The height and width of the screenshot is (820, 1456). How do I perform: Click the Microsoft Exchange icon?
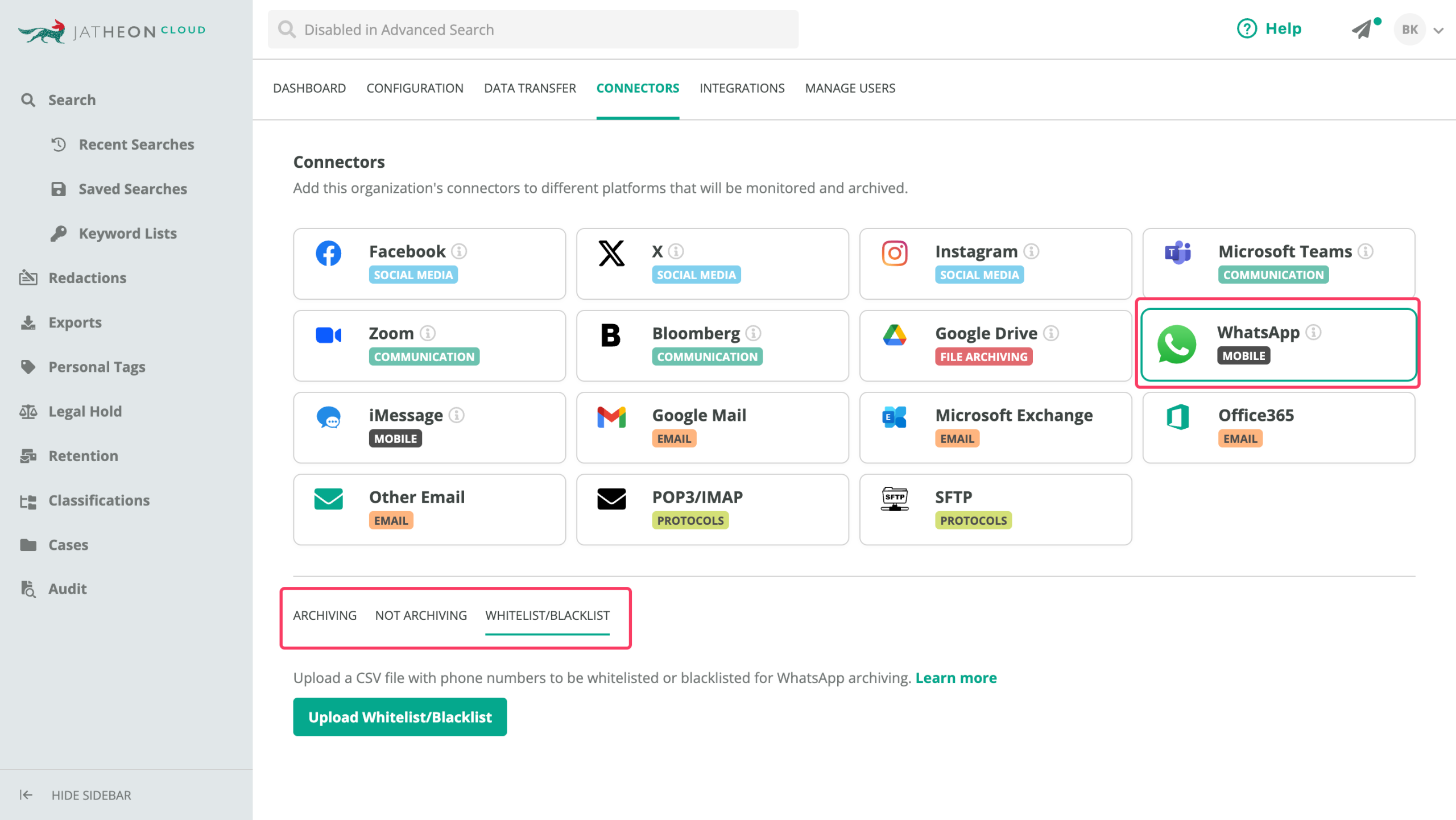[895, 417]
